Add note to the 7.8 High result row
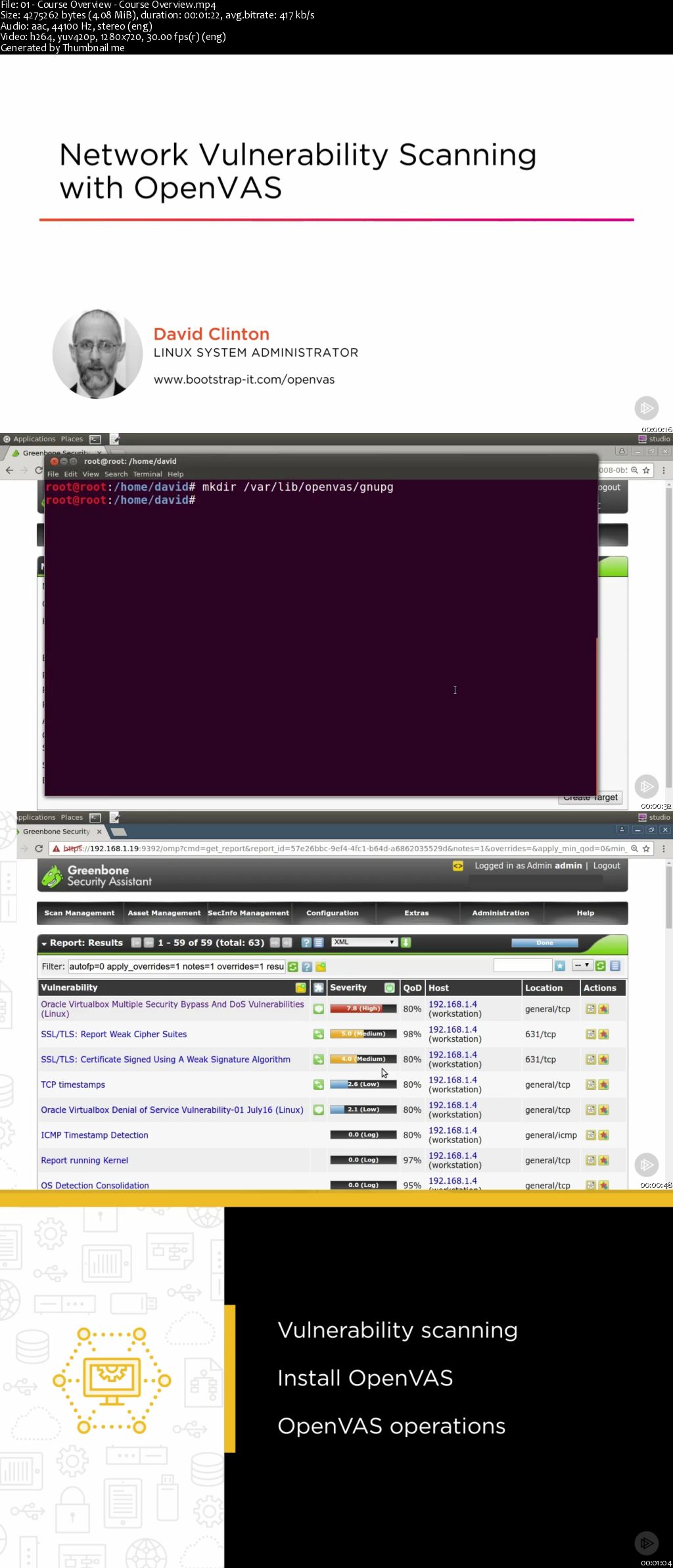673x1568 pixels. click(x=591, y=1009)
